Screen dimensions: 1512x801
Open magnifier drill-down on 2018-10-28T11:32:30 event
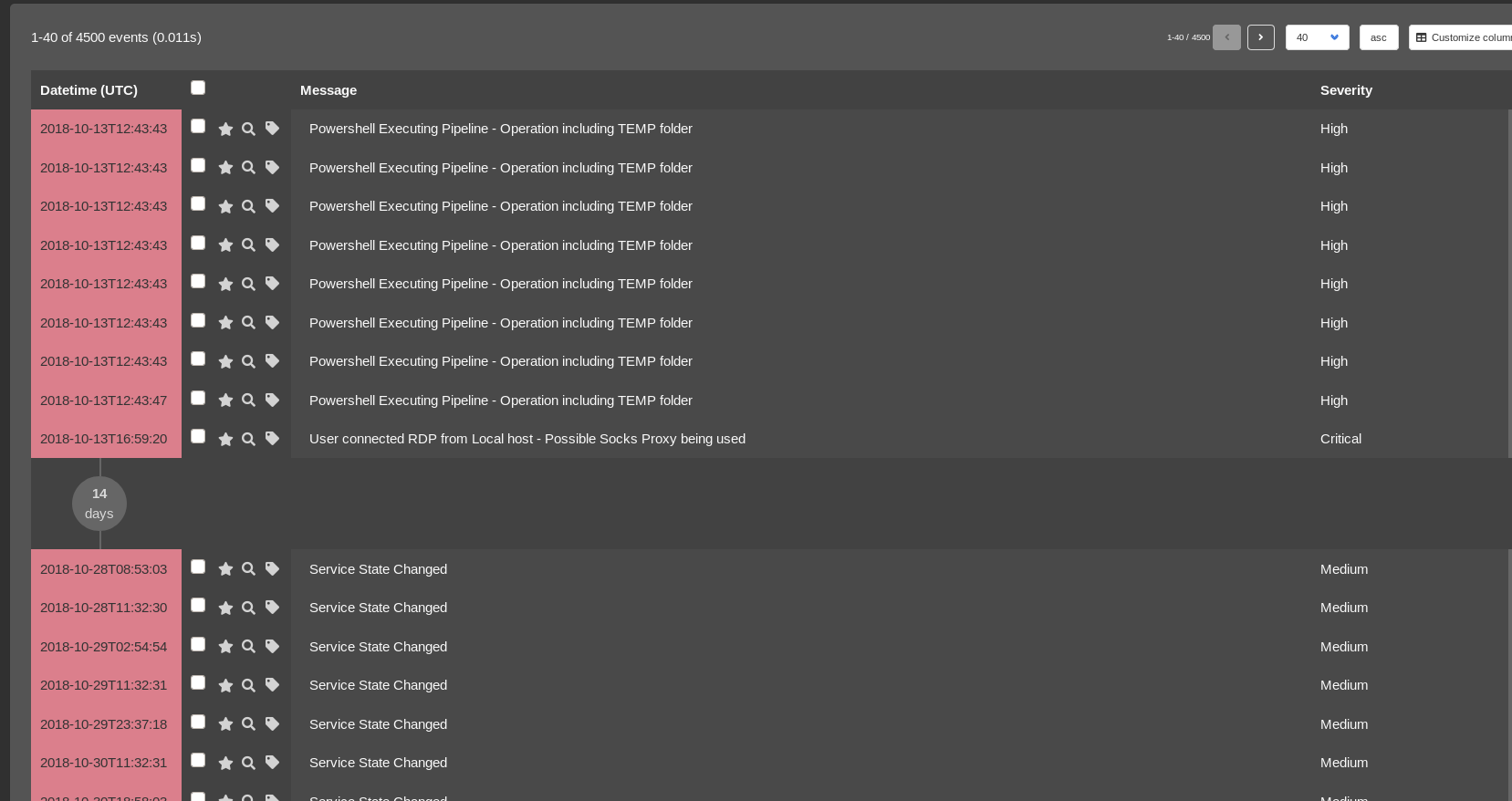[x=248, y=608]
